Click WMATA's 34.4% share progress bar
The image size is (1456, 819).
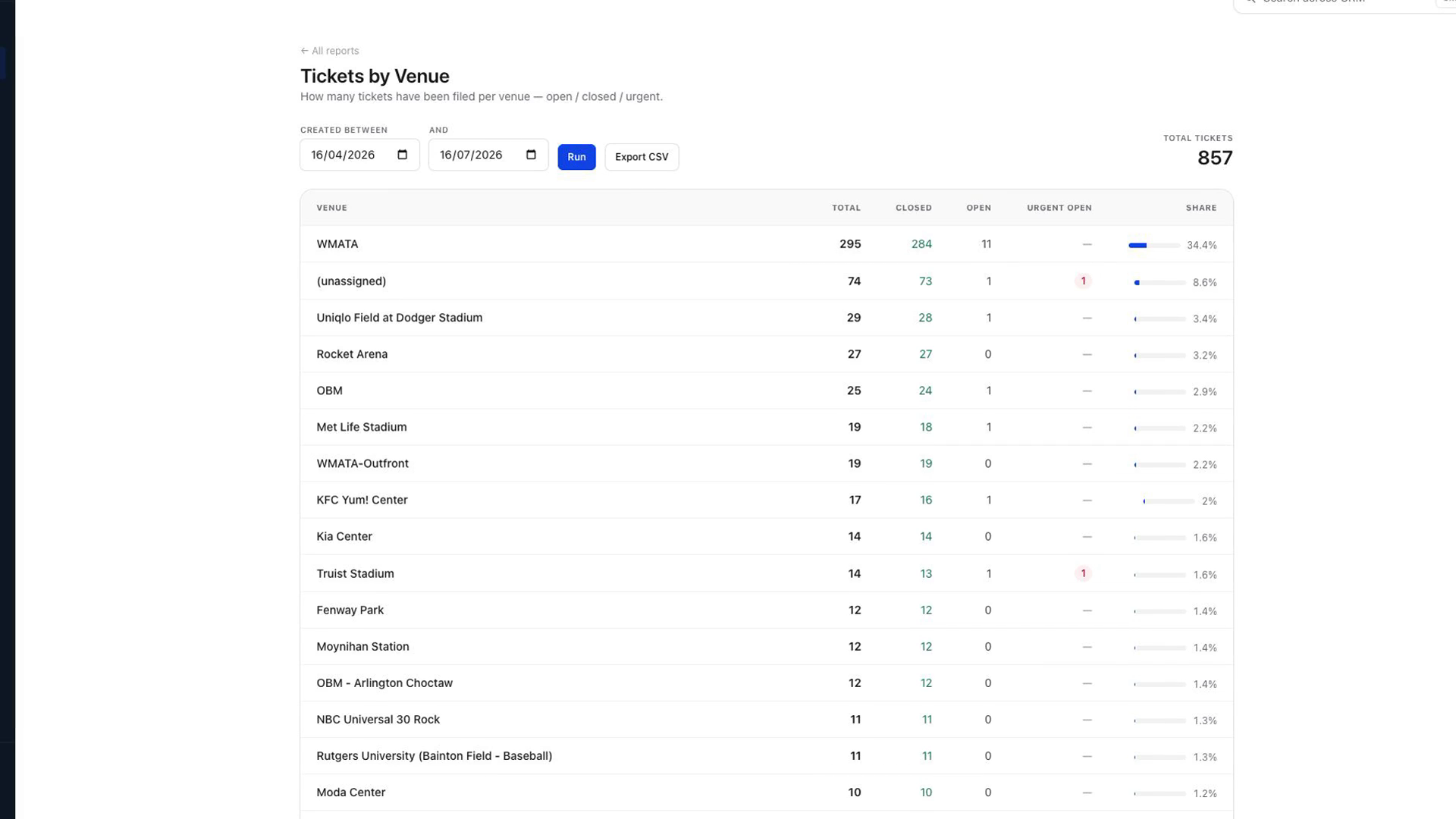[x=1154, y=245]
